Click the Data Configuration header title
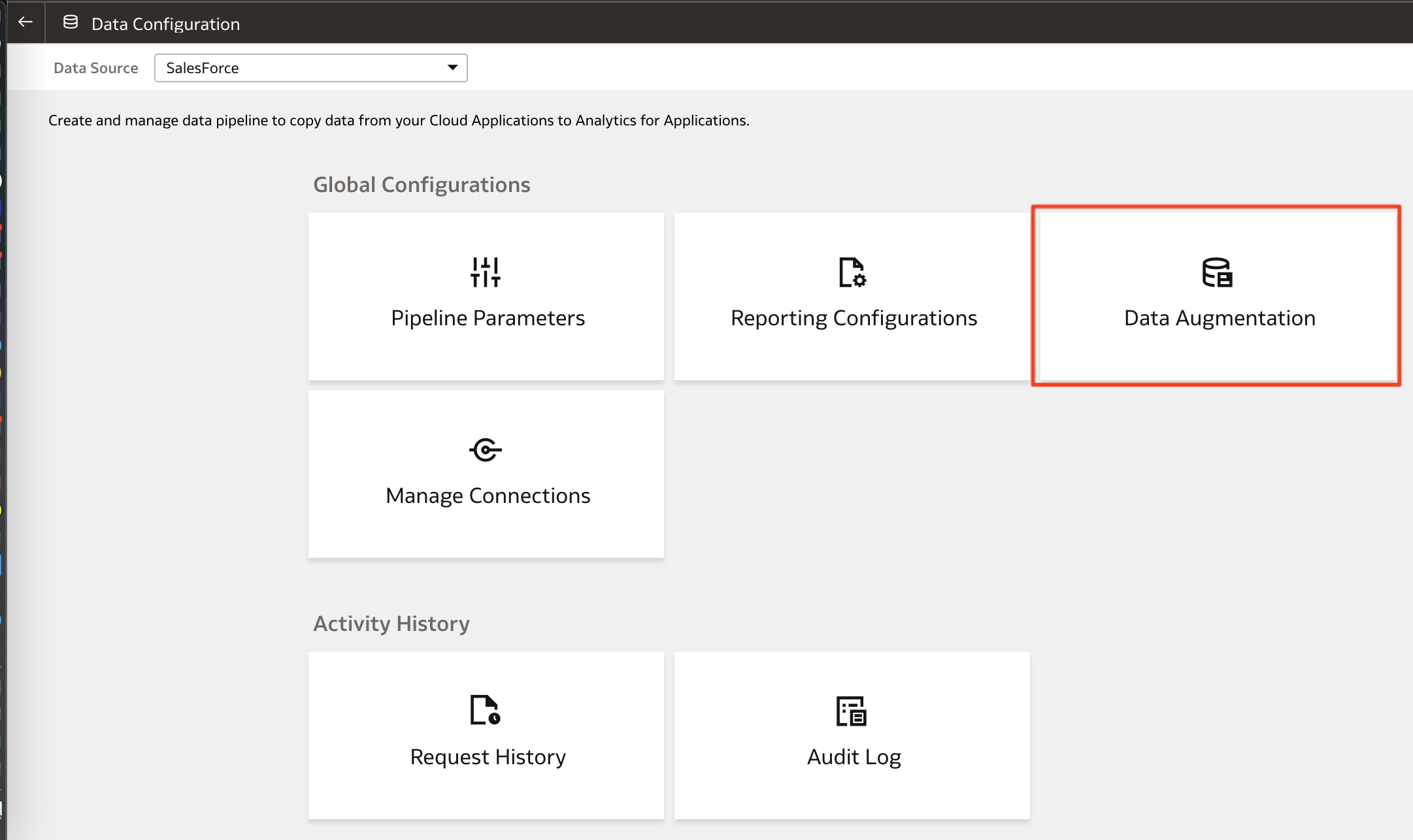 coord(165,24)
